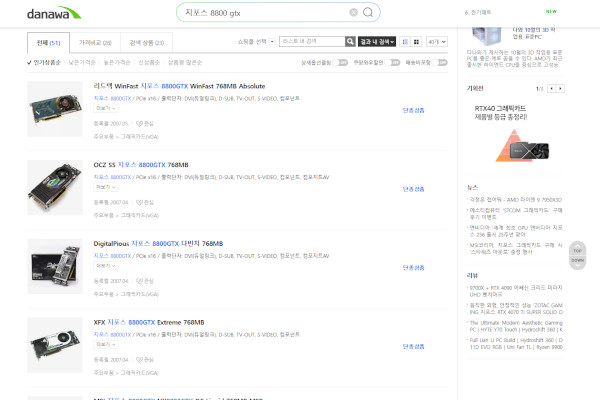Open OCZ SS 8800GTX product thumbnail

(x=55, y=188)
